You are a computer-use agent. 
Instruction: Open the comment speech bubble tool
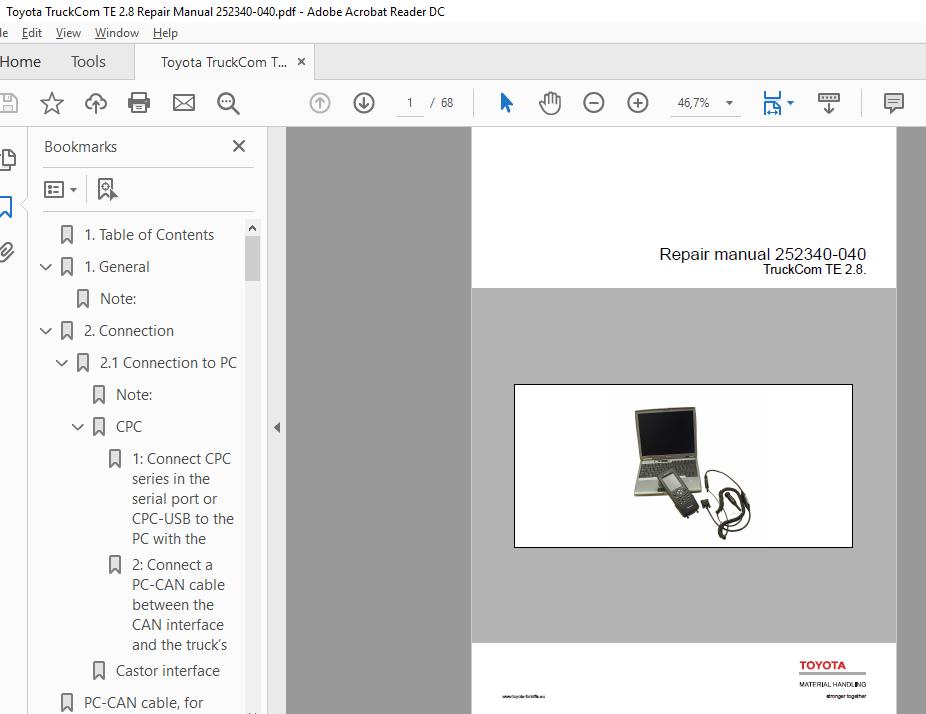tap(894, 103)
